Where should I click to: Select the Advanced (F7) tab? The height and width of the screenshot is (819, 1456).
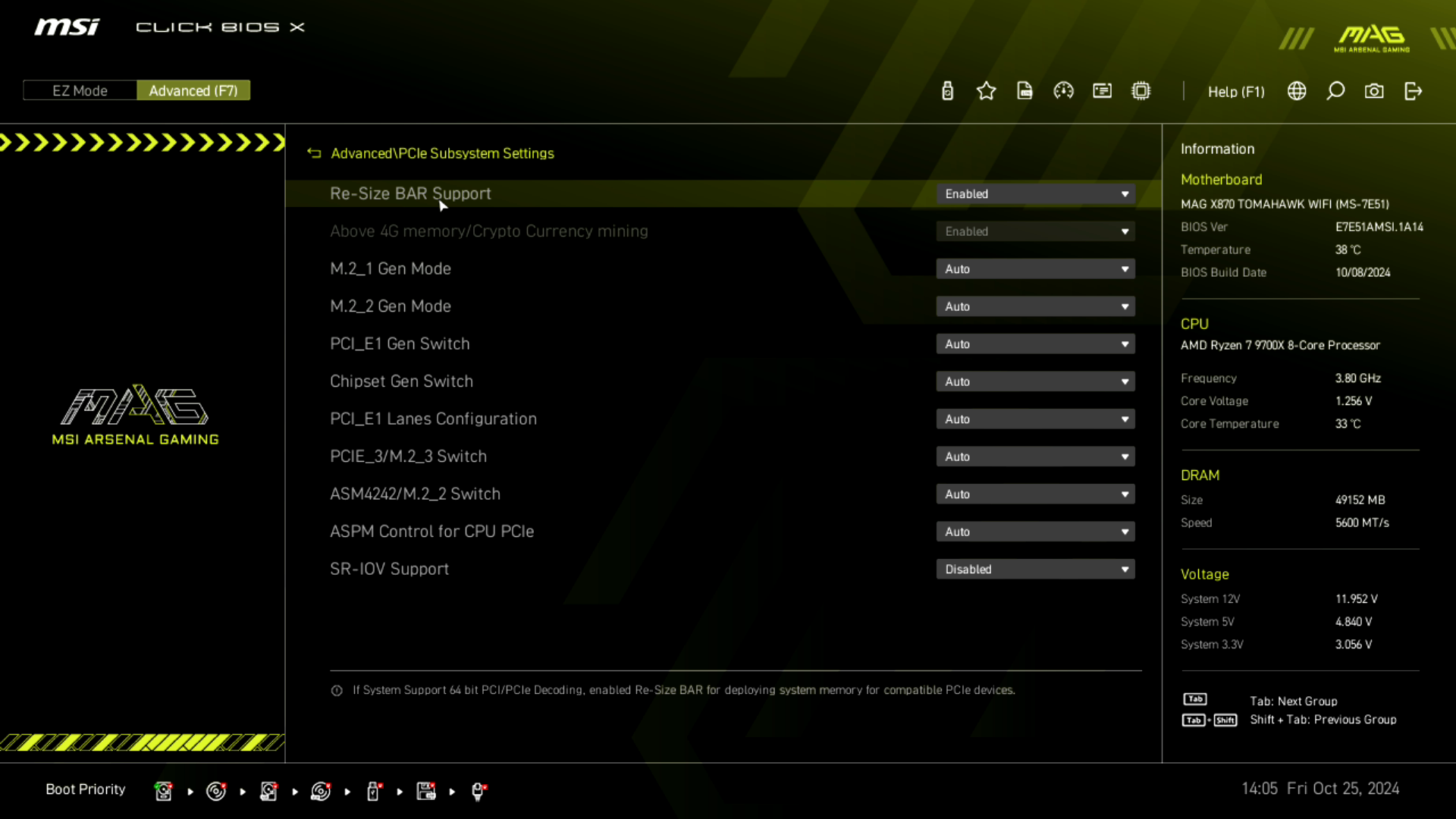pos(193,90)
